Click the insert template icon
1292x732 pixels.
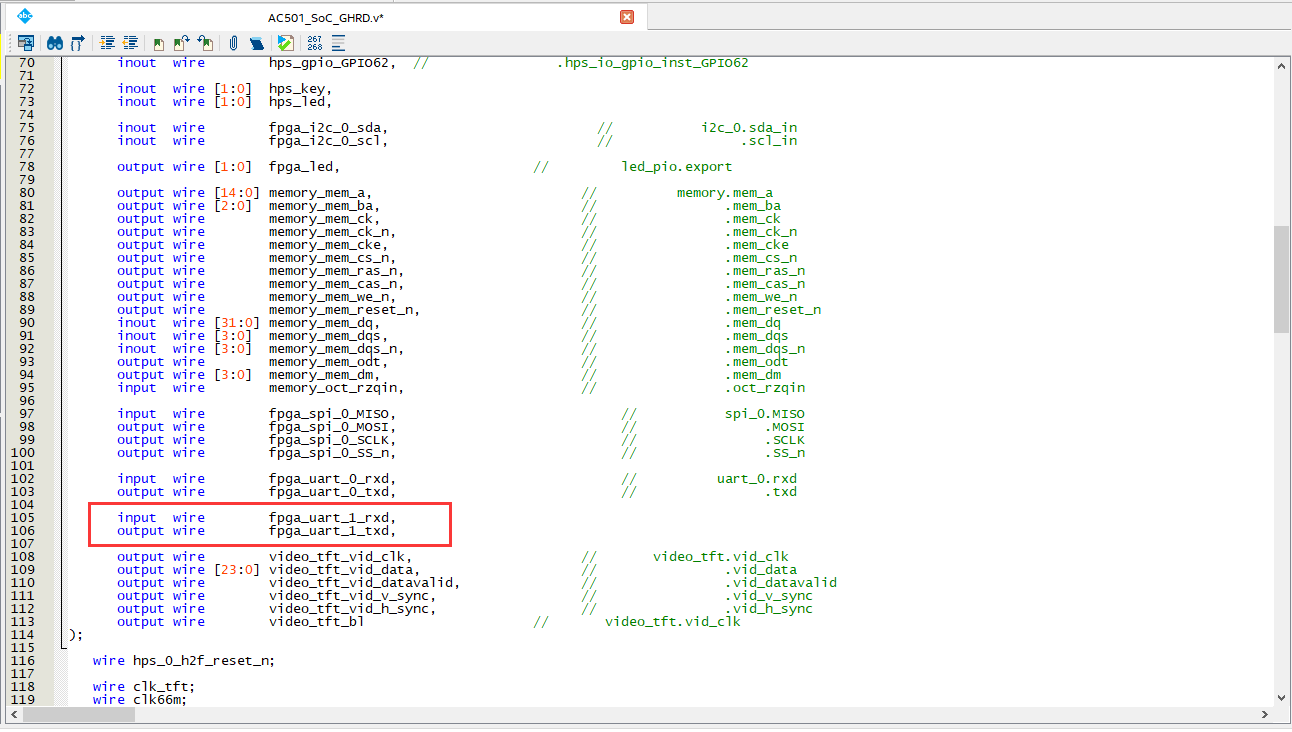(x=257, y=44)
